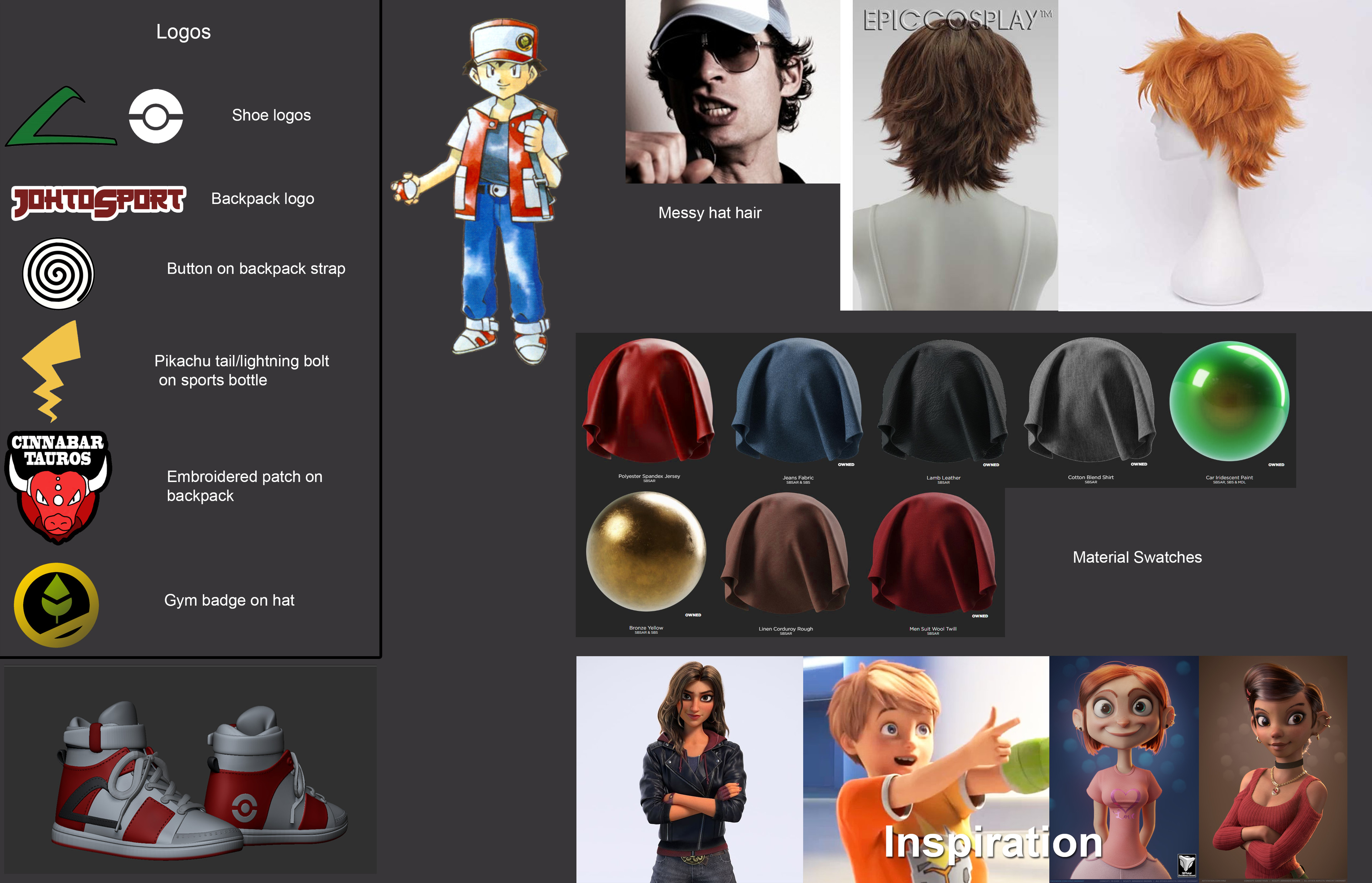Screen dimensions: 1372x883
Task: Choose the Lamb Leather black swatch
Action: click(x=943, y=401)
